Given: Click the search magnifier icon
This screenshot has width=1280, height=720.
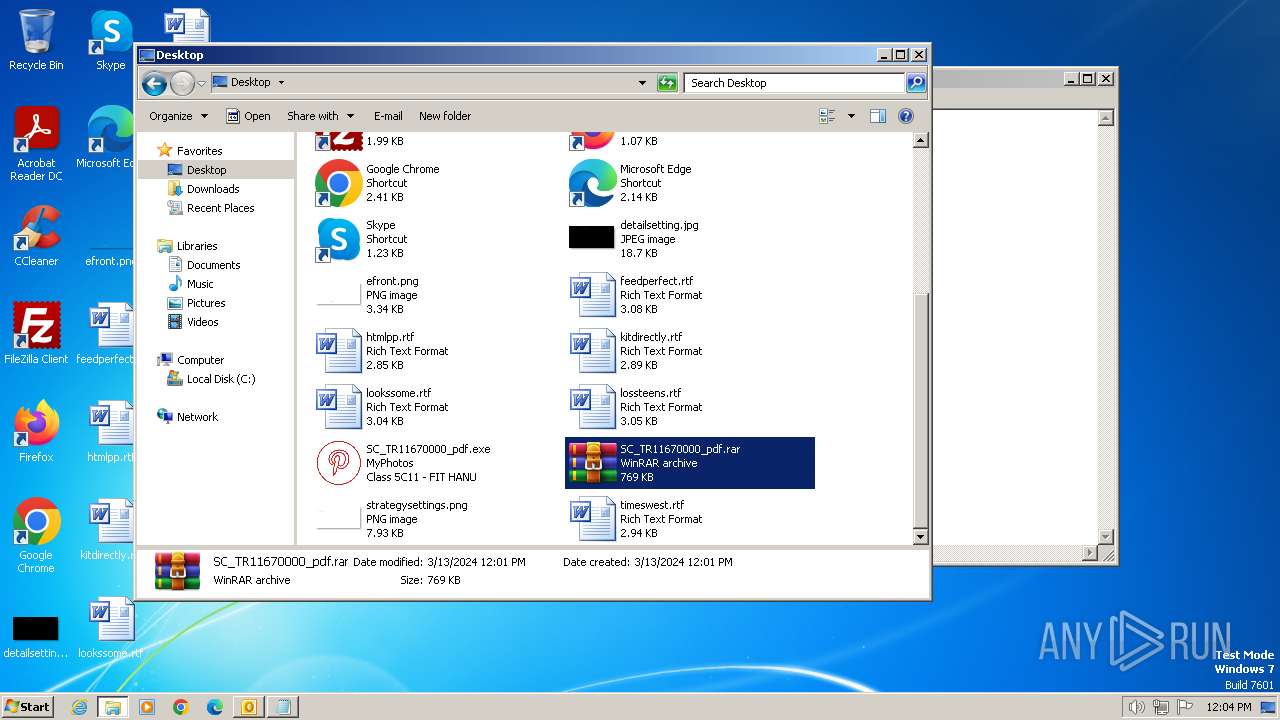Looking at the screenshot, I should 916,83.
